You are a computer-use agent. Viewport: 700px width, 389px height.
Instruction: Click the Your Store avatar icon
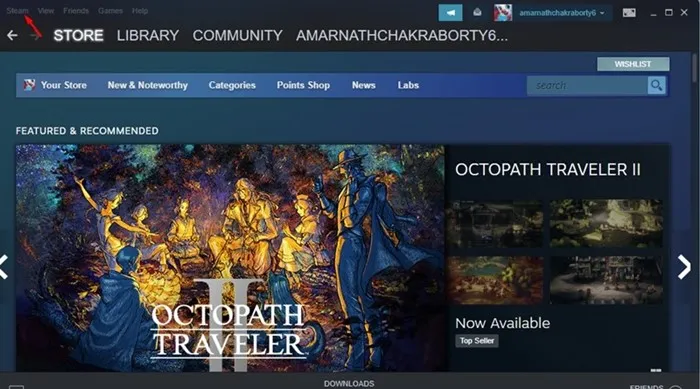pos(29,85)
